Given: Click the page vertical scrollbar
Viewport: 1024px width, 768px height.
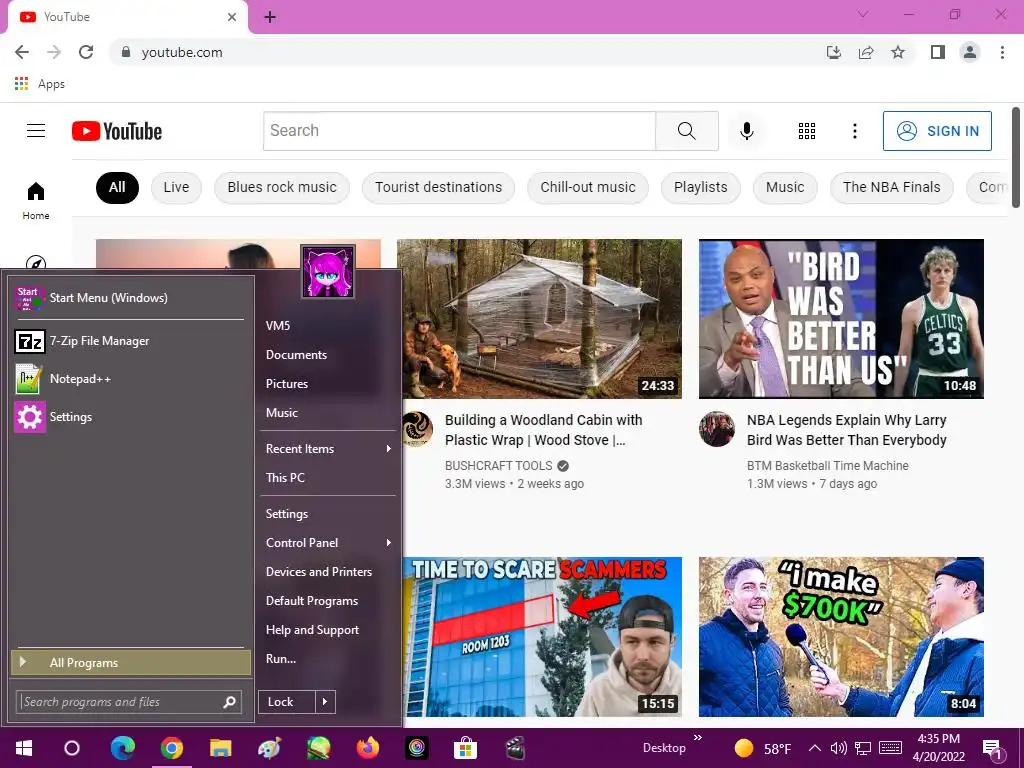Looking at the screenshot, I should tap(1016, 157).
